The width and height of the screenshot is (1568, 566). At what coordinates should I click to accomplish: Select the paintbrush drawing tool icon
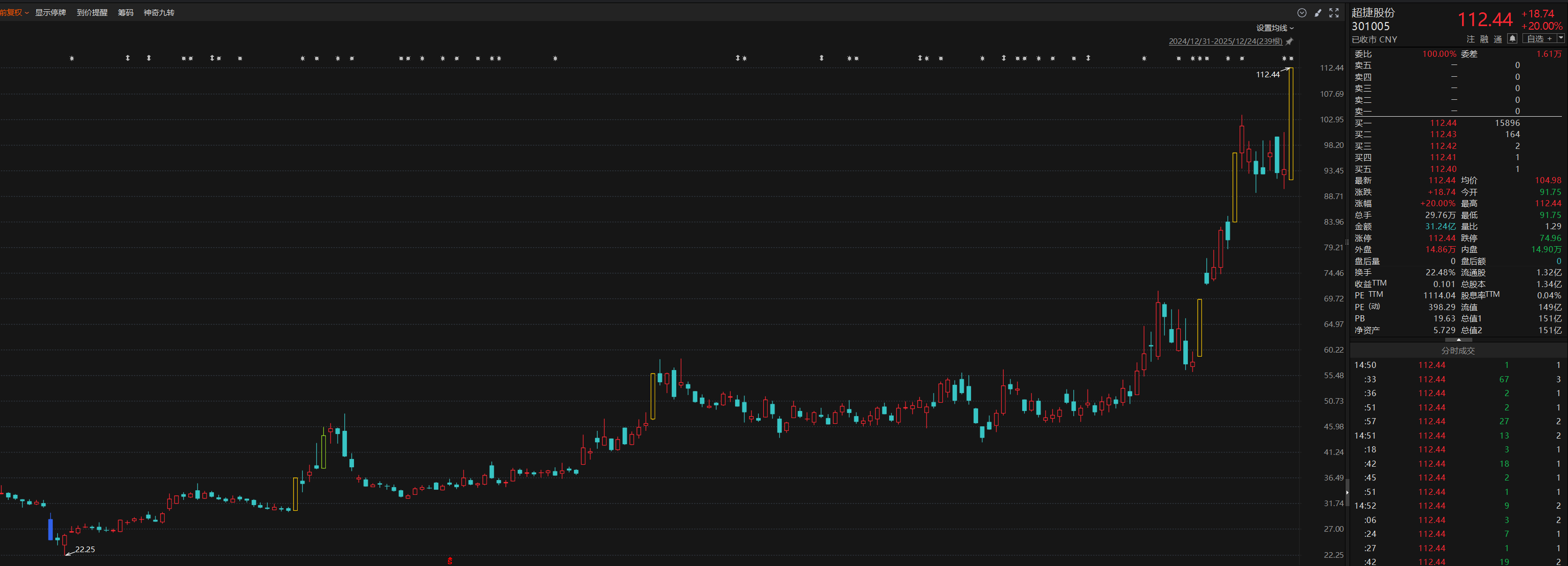tap(1318, 13)
